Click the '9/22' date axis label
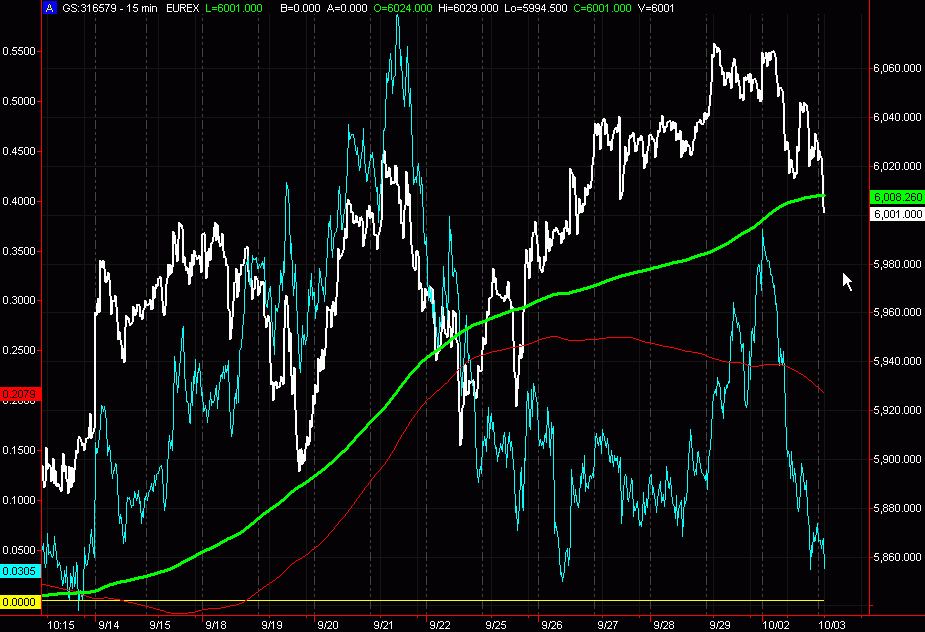This screenshot has height=632, width=925. tap(439, 625)
